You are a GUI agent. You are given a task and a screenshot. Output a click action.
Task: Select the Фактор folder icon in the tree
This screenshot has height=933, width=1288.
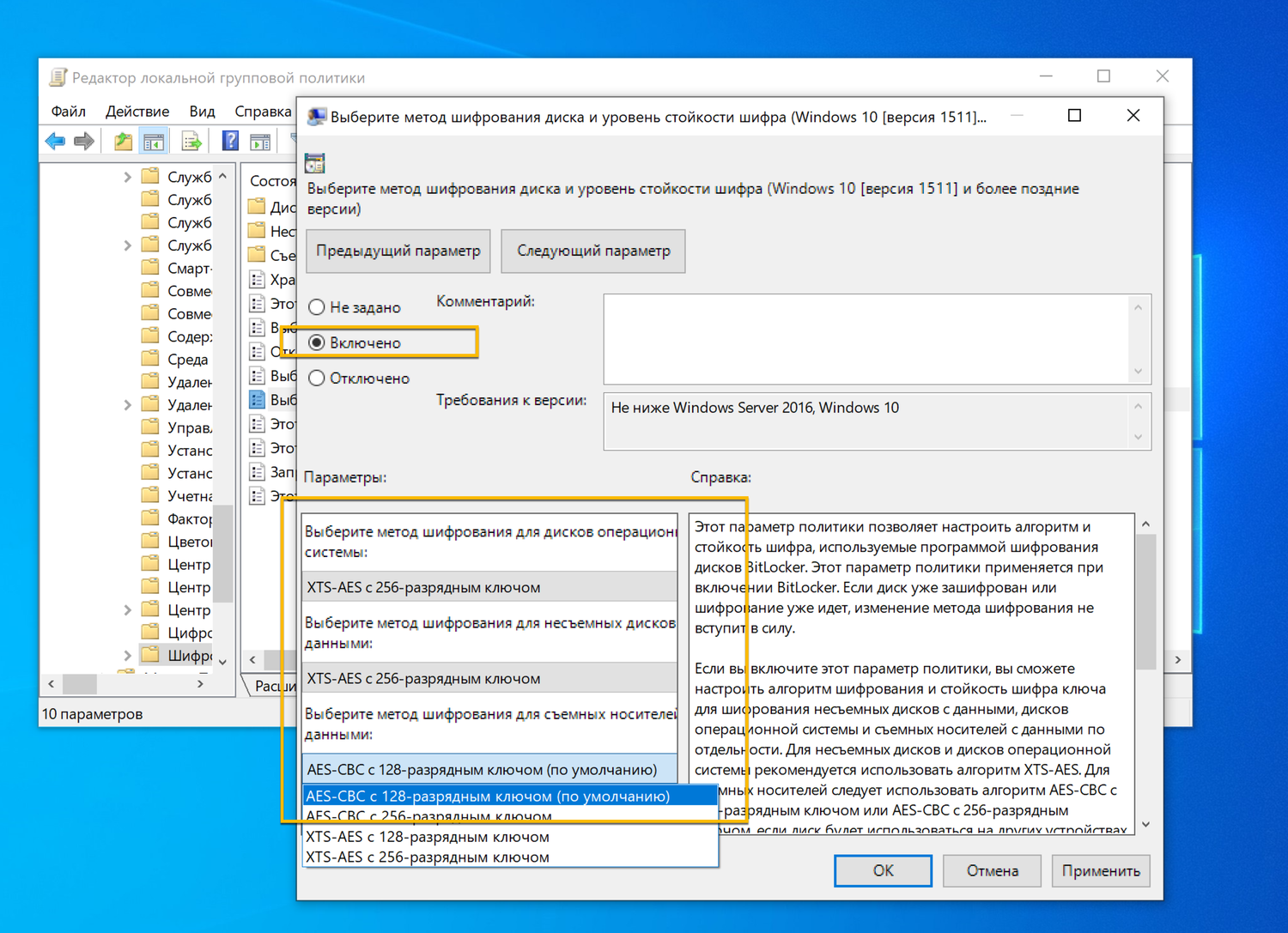[x=151, y=518]
